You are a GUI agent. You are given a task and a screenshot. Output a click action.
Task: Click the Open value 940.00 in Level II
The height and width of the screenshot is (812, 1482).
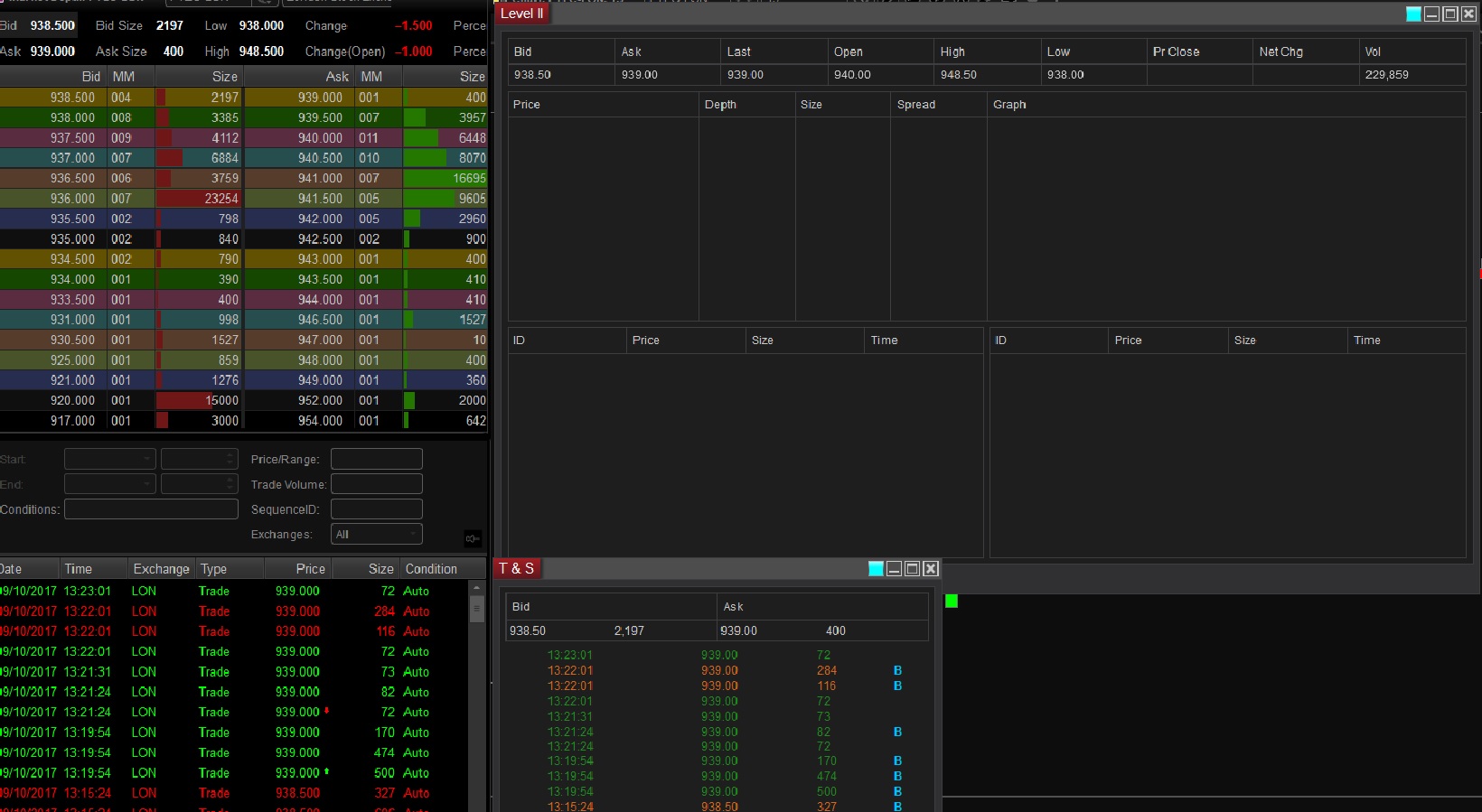851,75
